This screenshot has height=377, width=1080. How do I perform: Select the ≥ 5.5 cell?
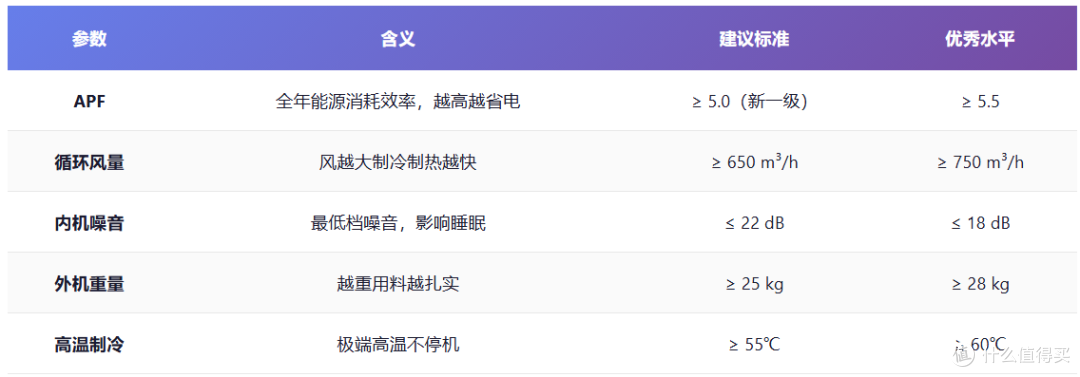pos(980,101)
